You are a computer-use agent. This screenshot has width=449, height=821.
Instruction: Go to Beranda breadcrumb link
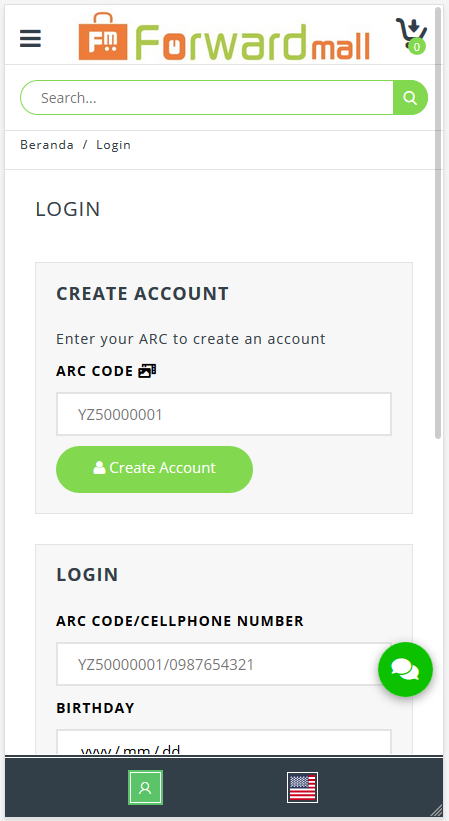pyautogui.click(x=47, y=145)
